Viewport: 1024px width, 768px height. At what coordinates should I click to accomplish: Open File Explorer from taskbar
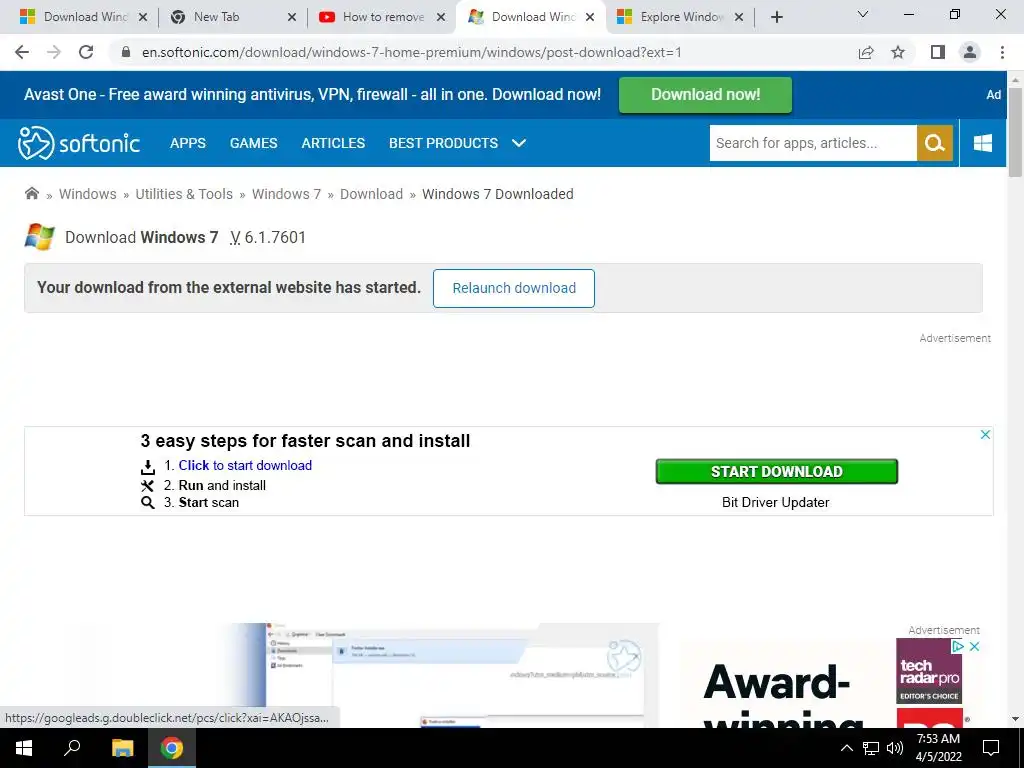click(x=122, y=748)
